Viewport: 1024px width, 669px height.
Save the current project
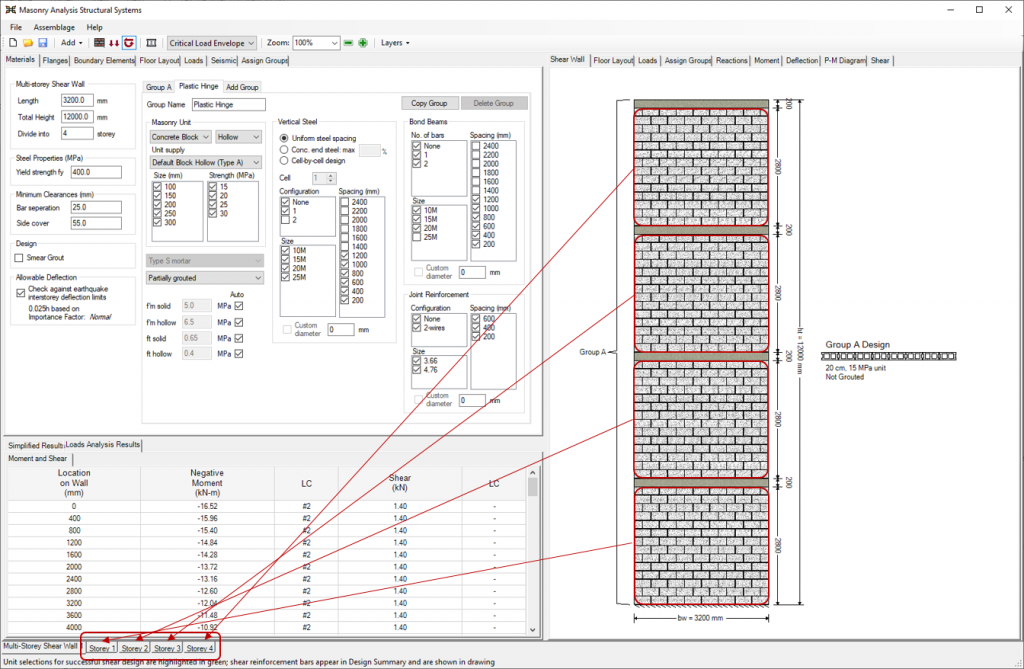43,43
